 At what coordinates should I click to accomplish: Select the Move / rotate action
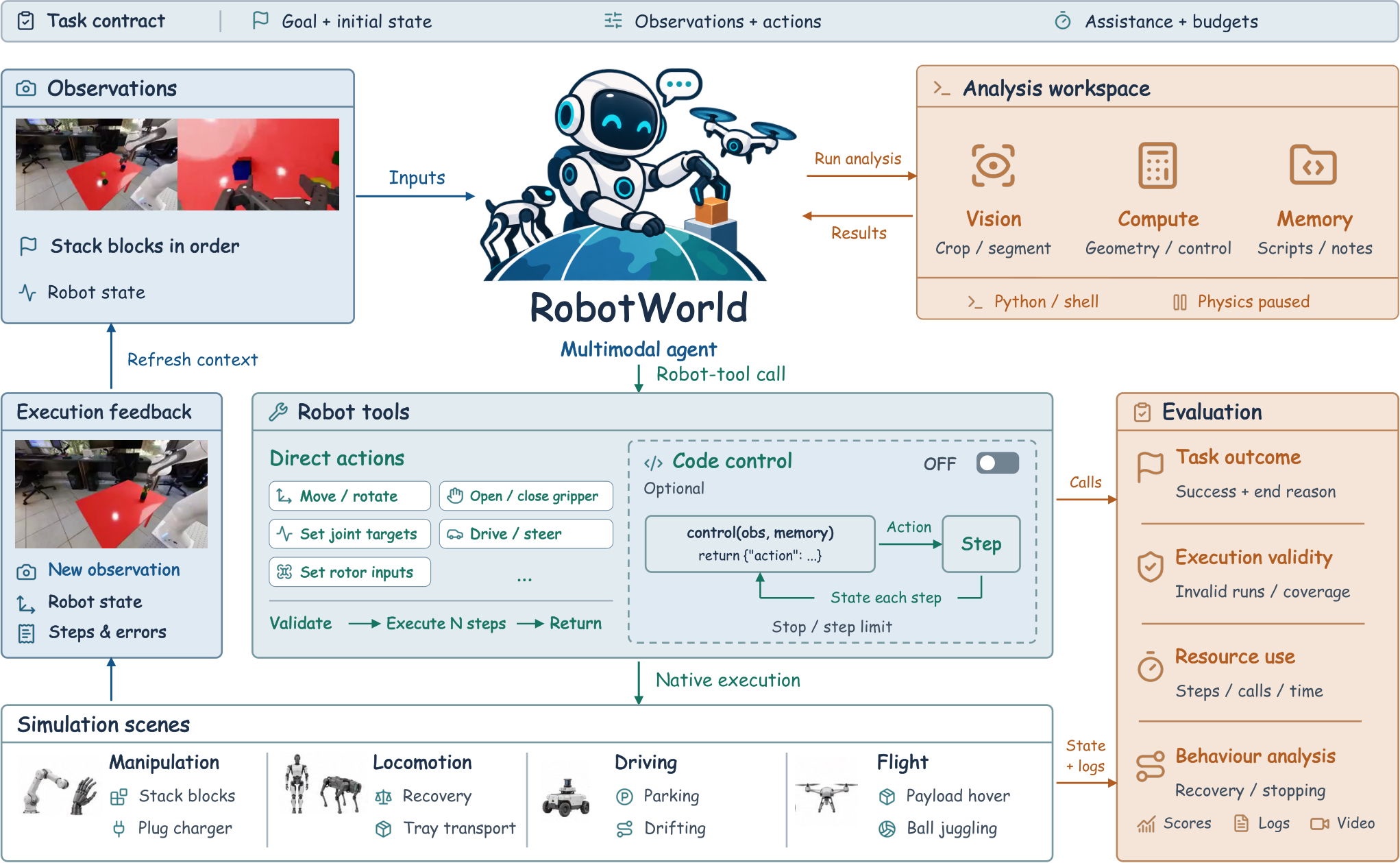349,496
